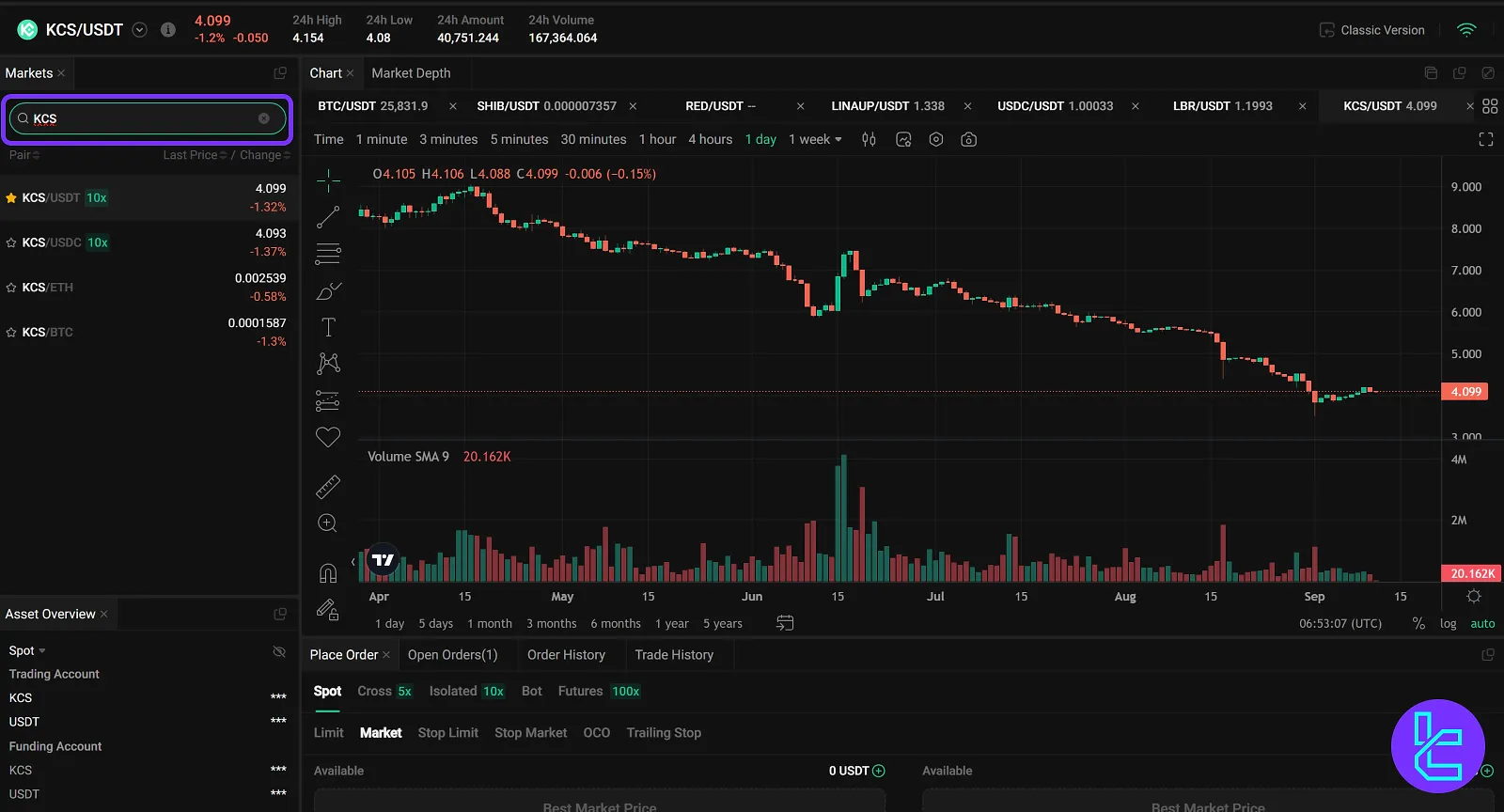The image size is (1504, 812).
Task: Set the chart interval to 4 hours
Action: [710, 139]
